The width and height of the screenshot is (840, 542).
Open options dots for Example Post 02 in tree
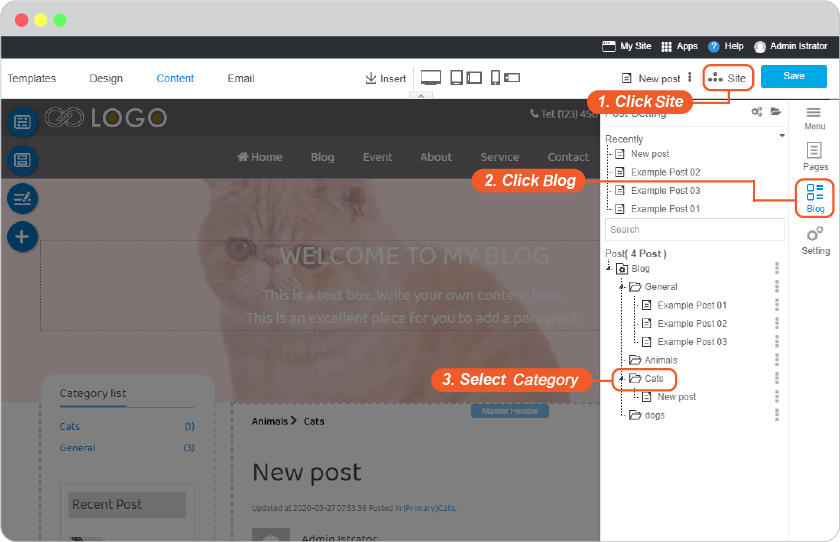pyautogui.click(x=777, y=323)
